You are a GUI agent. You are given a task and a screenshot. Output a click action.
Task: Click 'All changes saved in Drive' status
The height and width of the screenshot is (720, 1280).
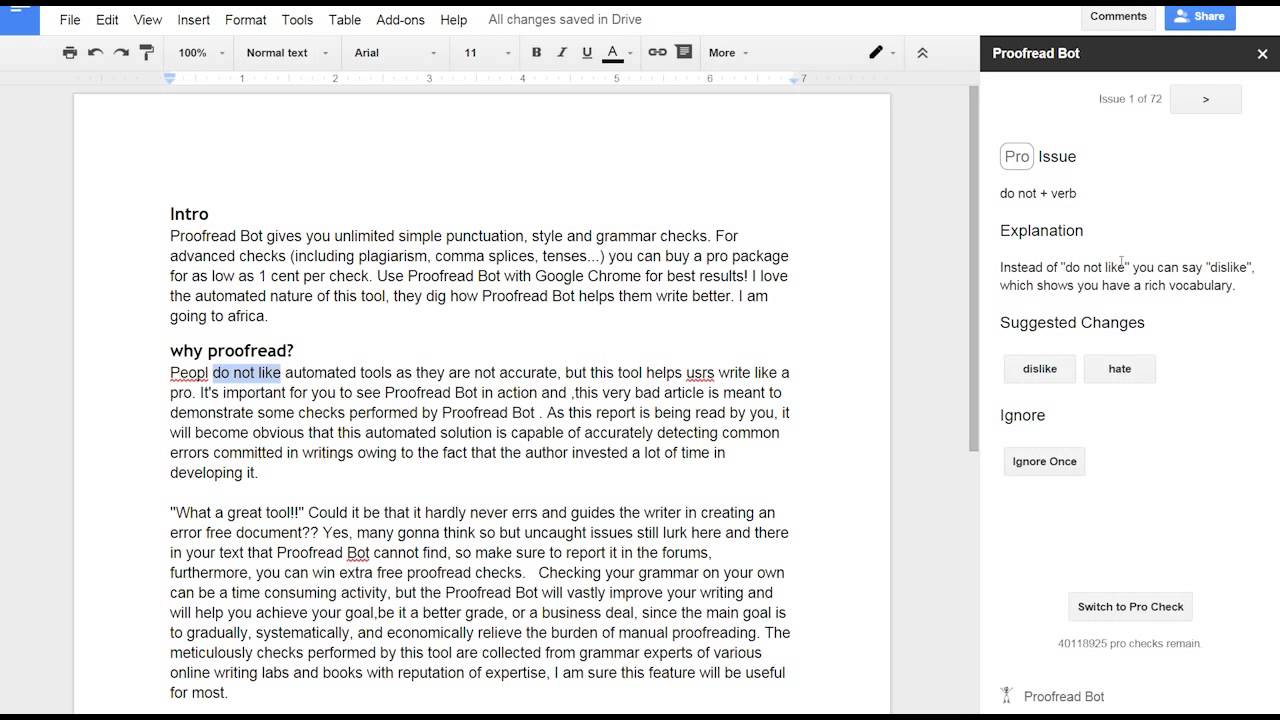565,19
